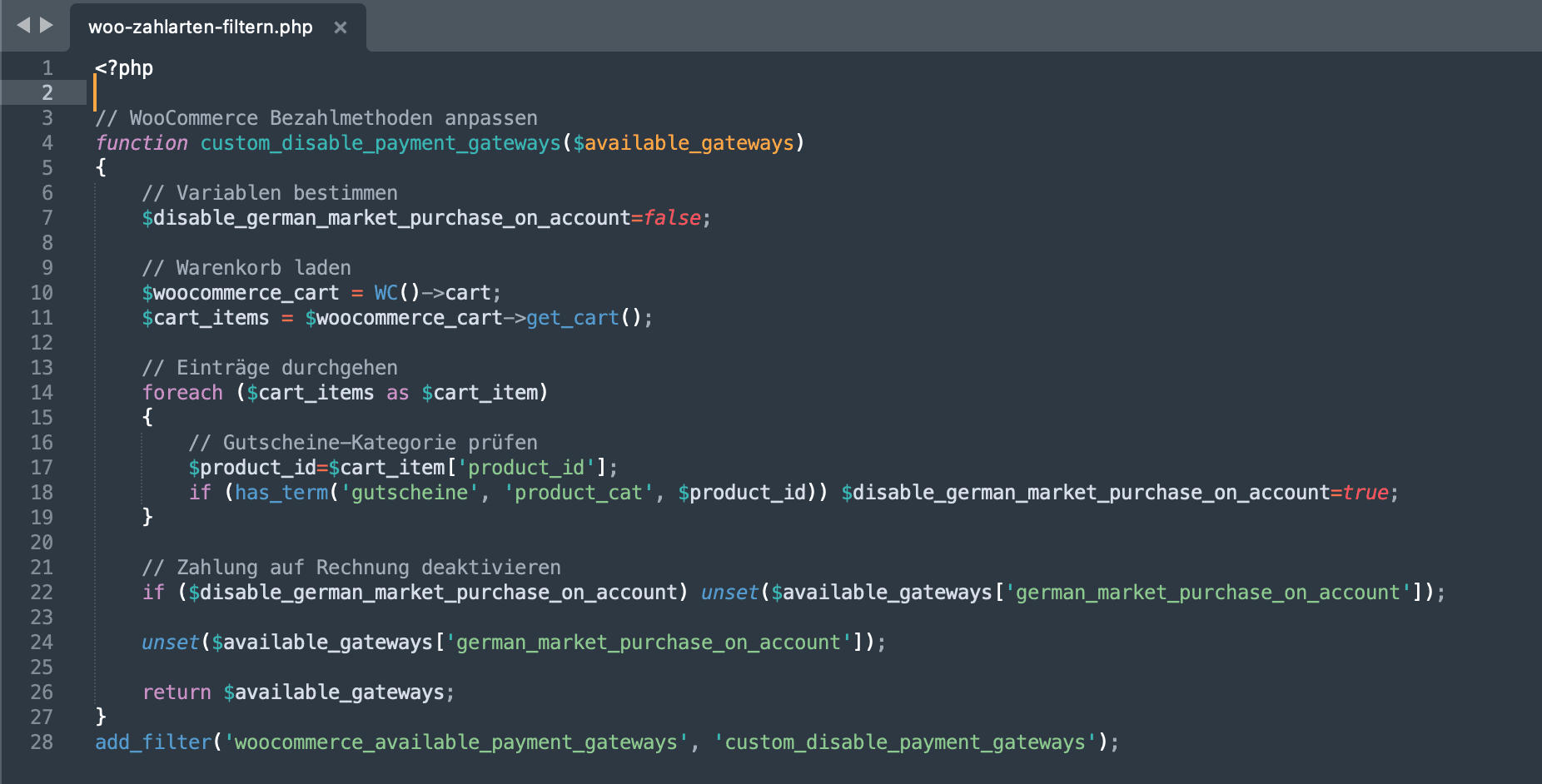This screenshot has width=1542, height=784.
Task: Click the unset call on line 22
Action: click(730, 593)
